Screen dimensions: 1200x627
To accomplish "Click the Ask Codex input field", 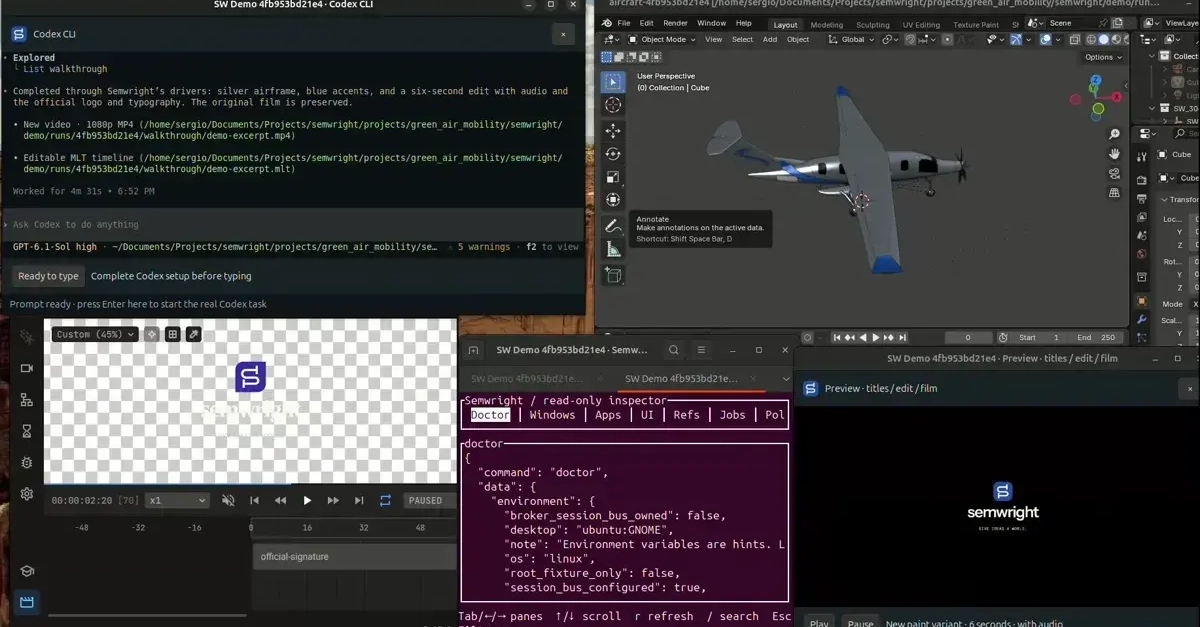I will pyautogui.click(x=292, y=224).
